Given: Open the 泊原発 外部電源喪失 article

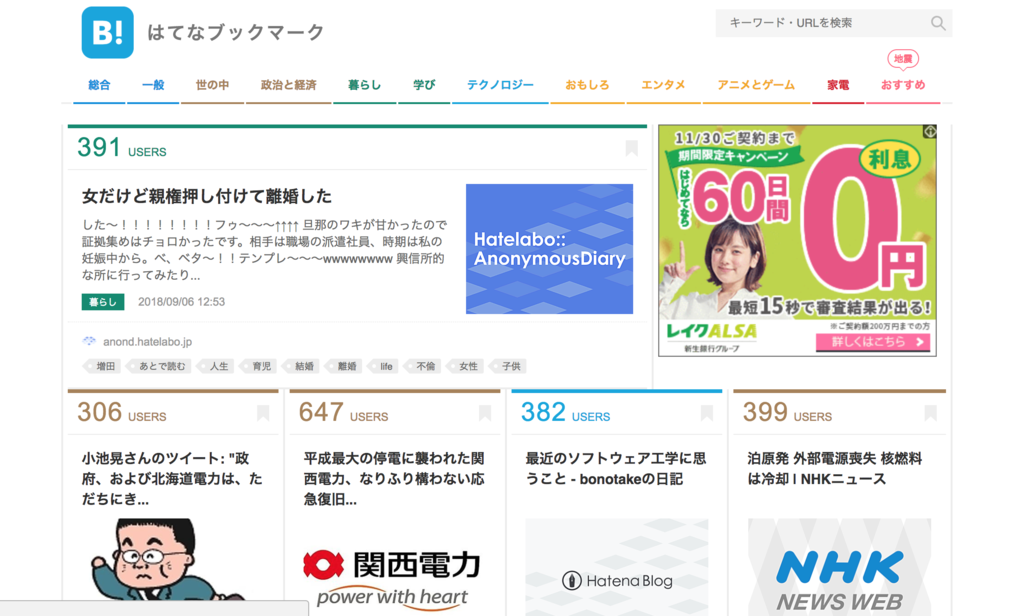Looking at the screenshot, I should pyautogui.click(x=835, y=468).
